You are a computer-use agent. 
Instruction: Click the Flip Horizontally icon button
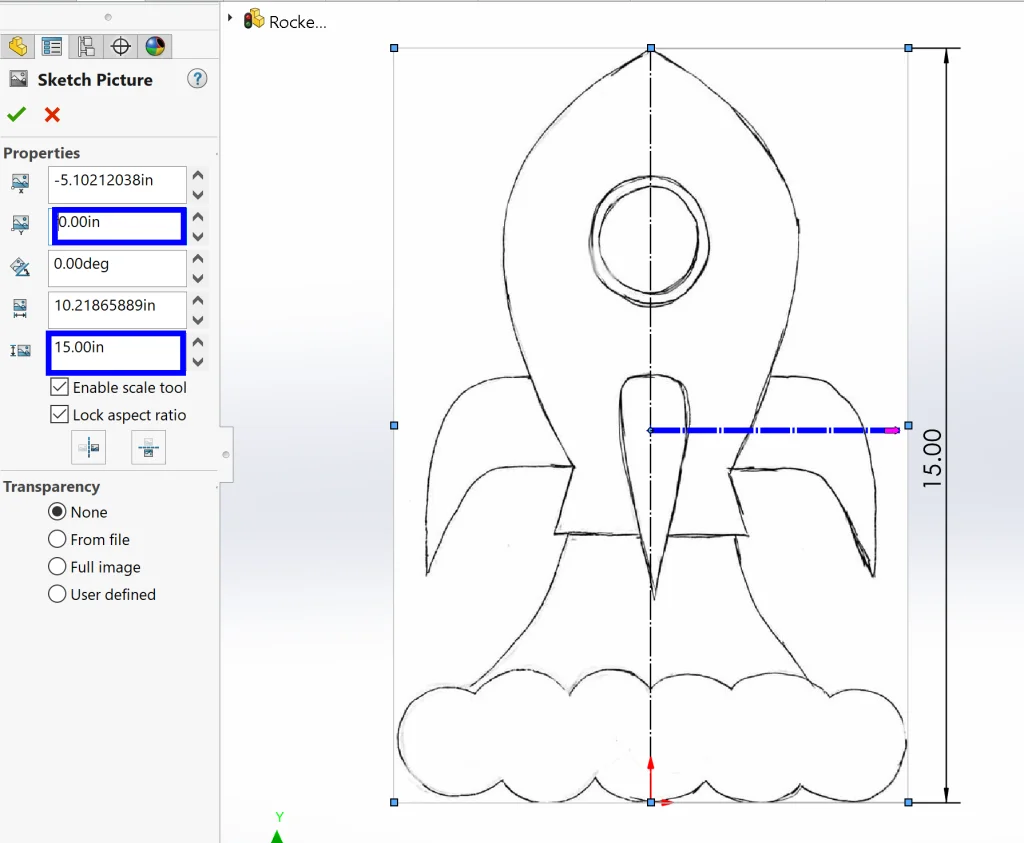click(89, 448)
